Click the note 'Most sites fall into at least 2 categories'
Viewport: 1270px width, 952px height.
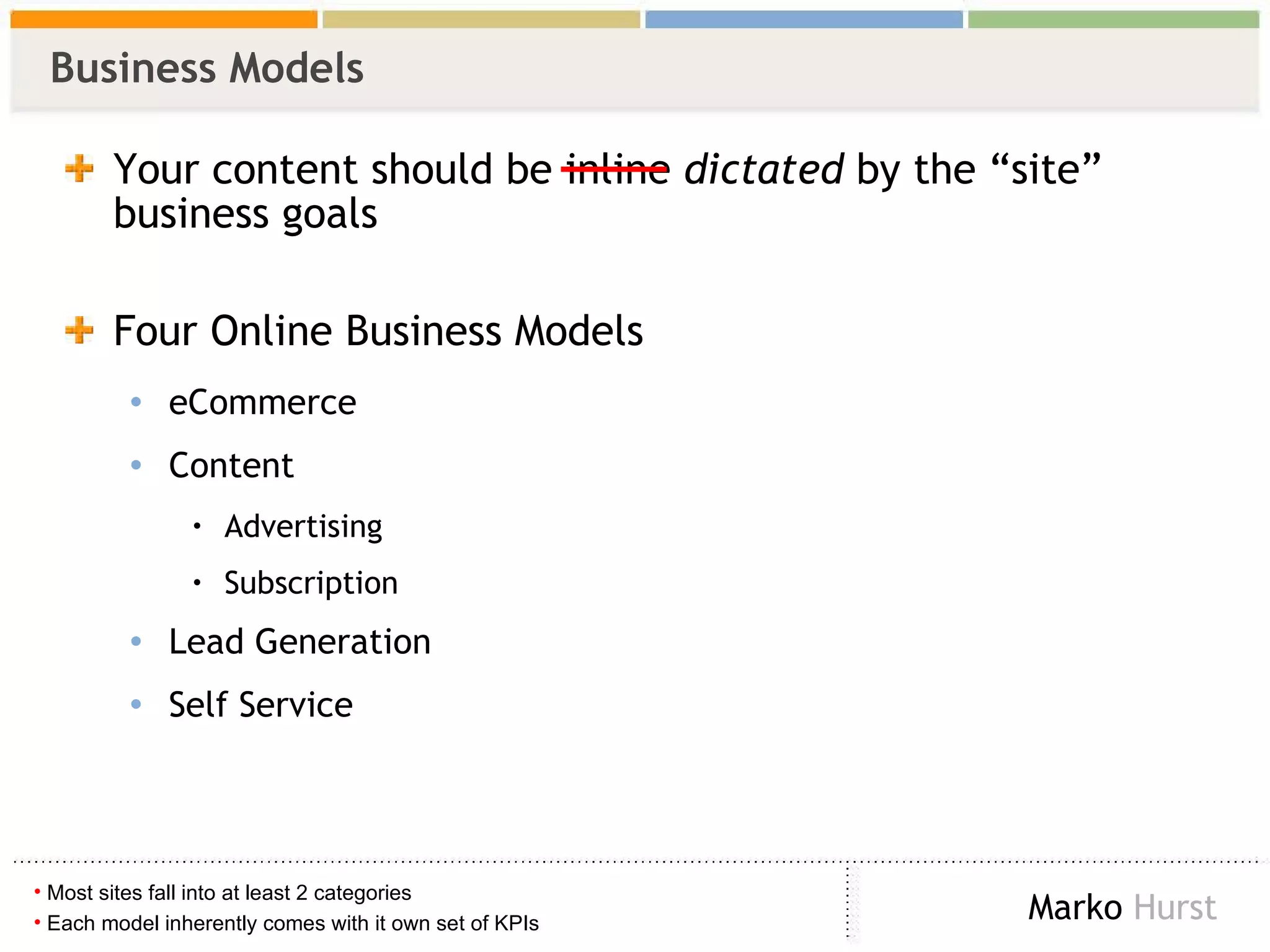pyautogui.click(x=229, y=892)
